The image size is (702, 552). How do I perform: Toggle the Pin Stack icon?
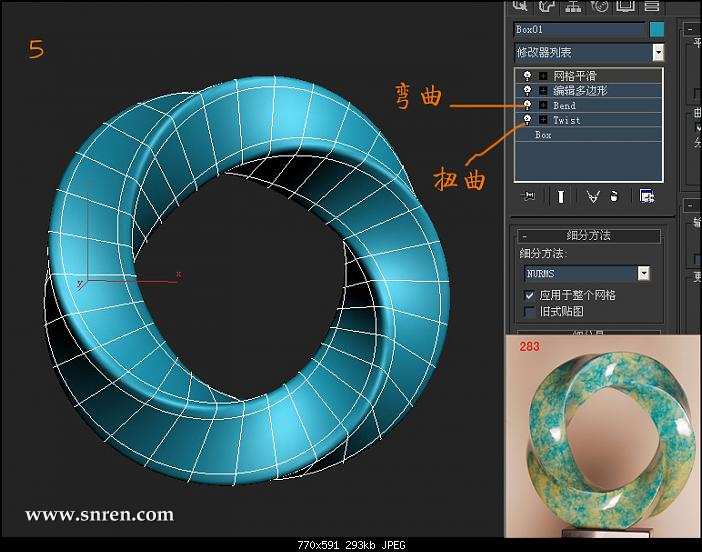[530, 196]
